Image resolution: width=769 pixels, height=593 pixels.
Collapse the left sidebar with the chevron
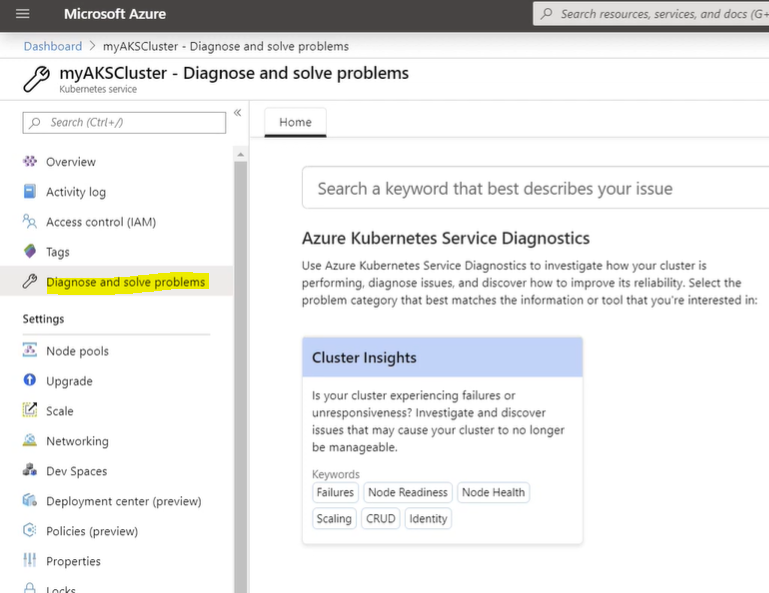[237, 113]
